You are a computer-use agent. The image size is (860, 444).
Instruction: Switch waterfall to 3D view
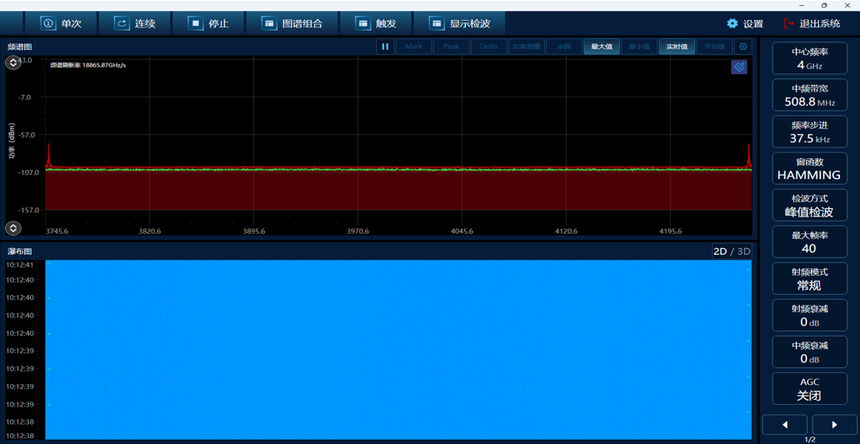743,251
